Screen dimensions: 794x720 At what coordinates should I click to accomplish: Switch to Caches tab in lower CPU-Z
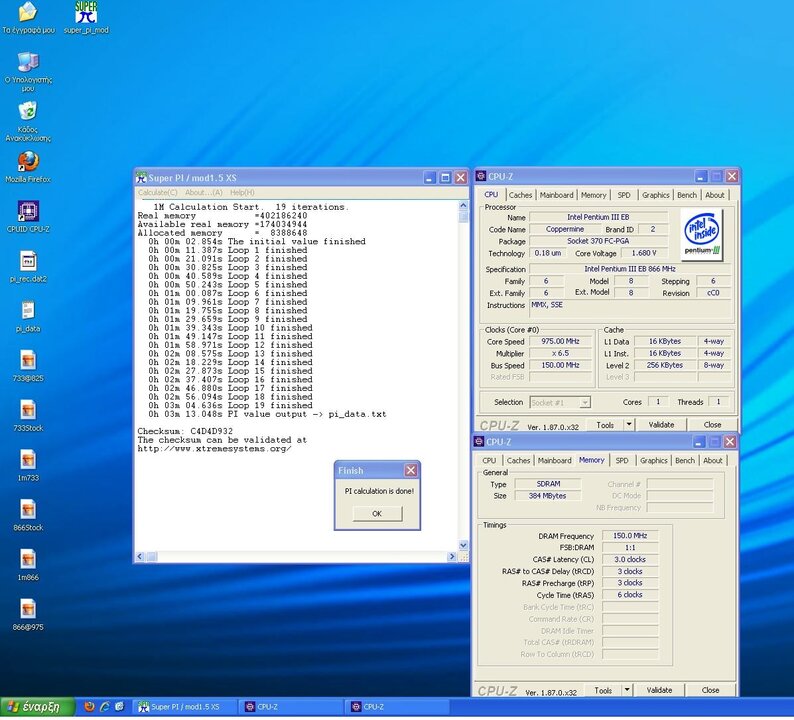[x=519, y=460]
